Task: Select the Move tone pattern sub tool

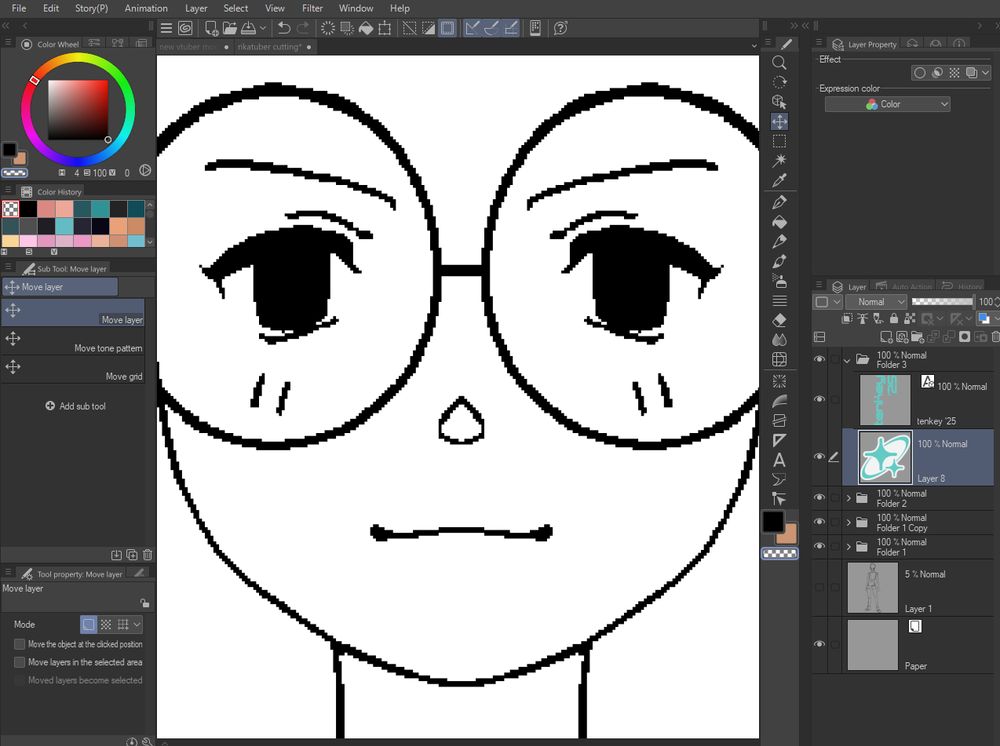Action: pyautogui.click(x=73, y=340)
